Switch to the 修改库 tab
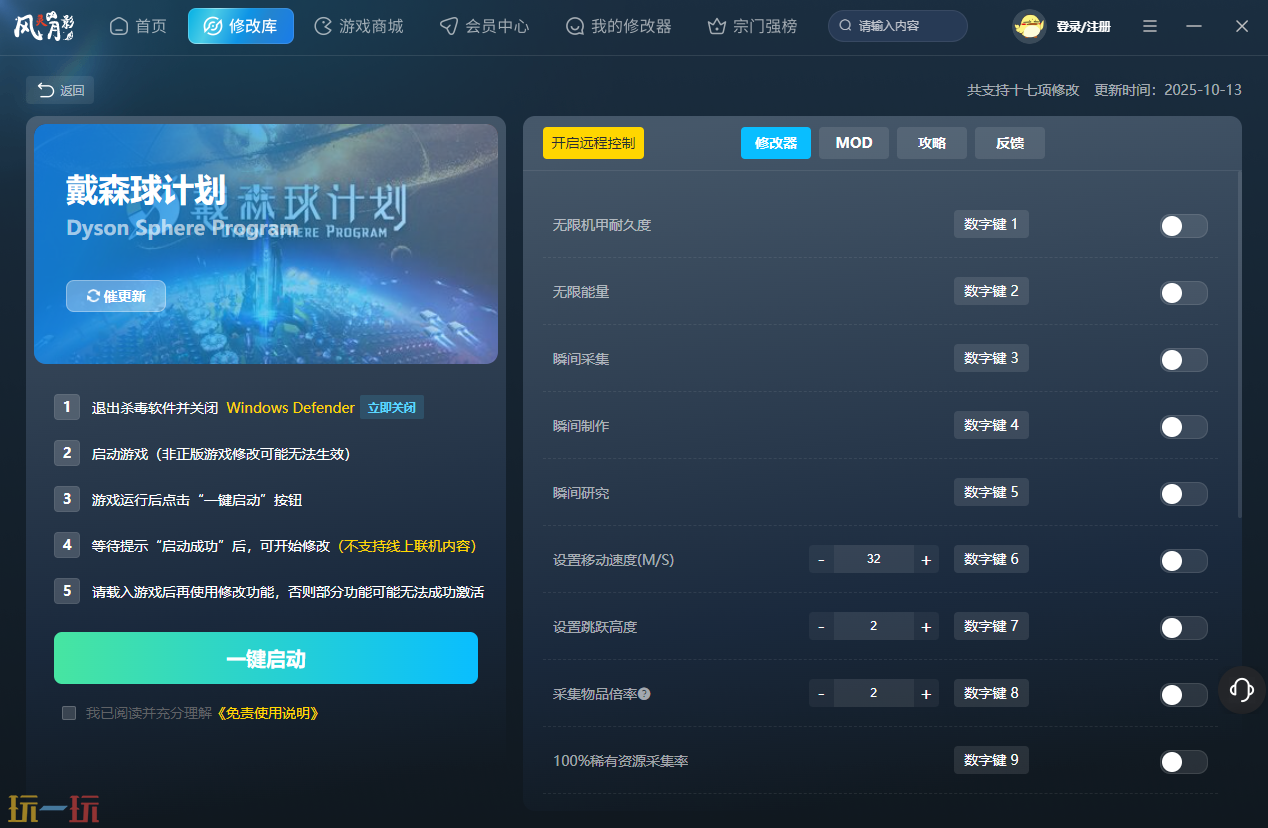Viewport: 1268px width, 828px height. pyautogui.click(x=241, y=26)
